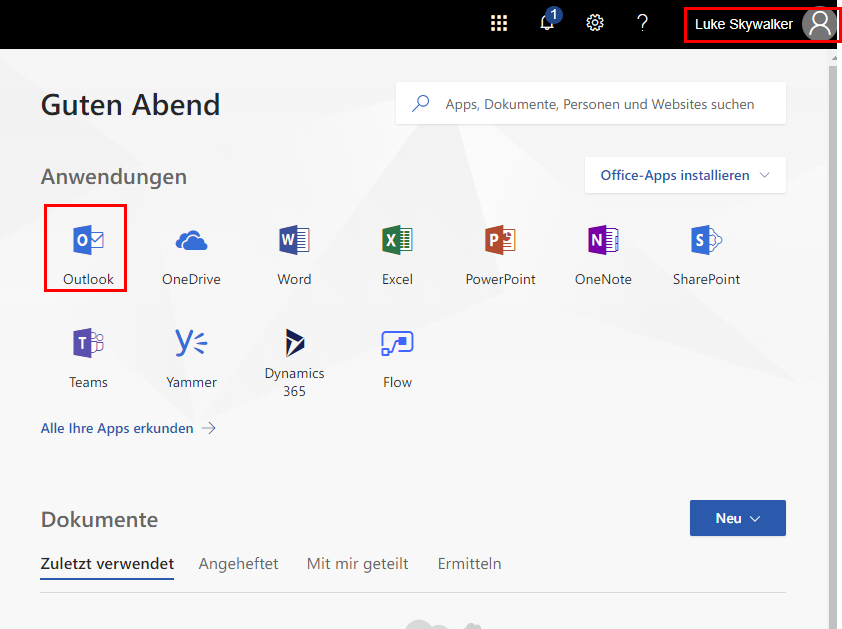Launch OneDrive from the applications list
Screen dimensions: 842x629
[x=191, y=254]
